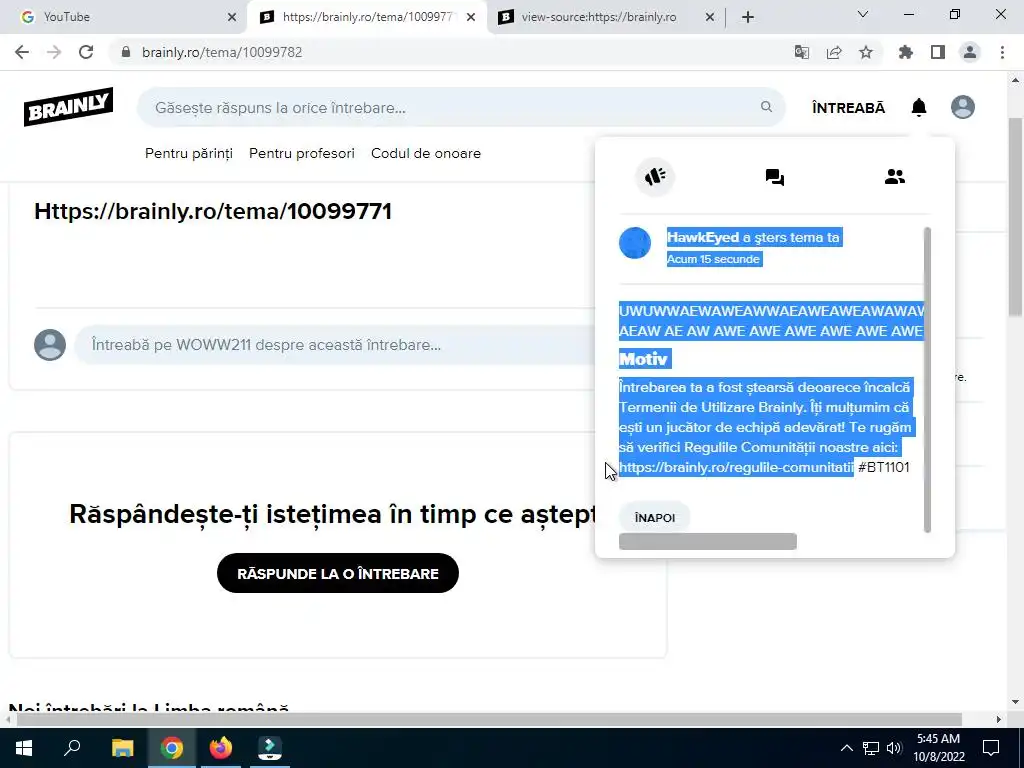Click the Chrome taskbar icon
The height and width of the screenshot is (768, 1024).
[x=172, y=747]
